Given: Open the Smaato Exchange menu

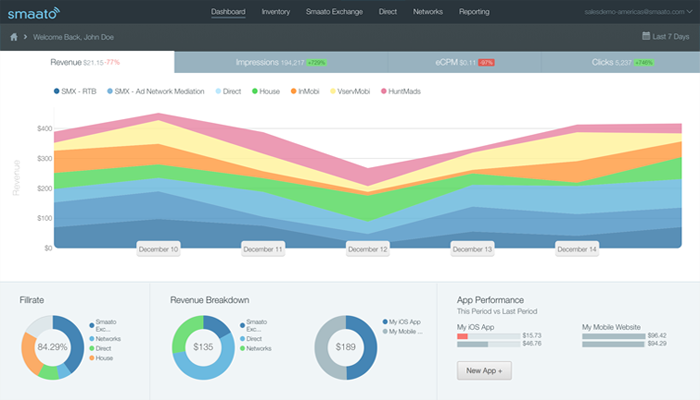Looking at the screenshot, I should [334, 12].
